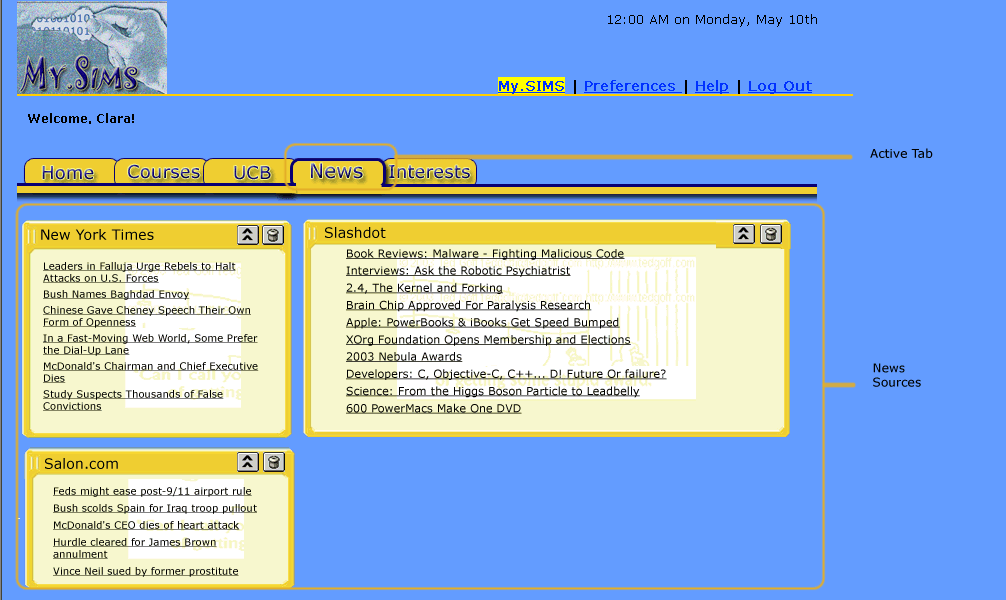
Task: Open 'McDonald's Chairman and Chief Executive Dies'
Action: [x=150, y=372]
